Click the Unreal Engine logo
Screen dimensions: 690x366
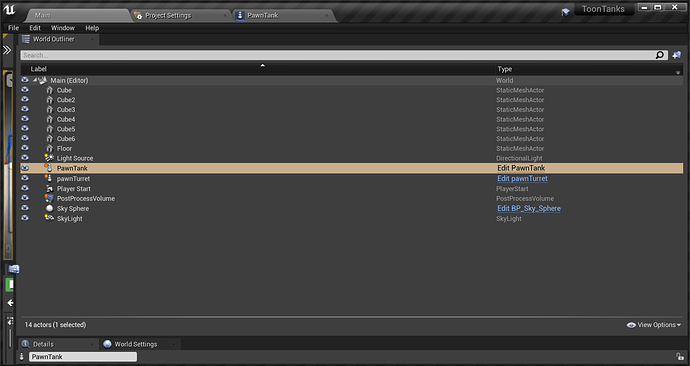(9, 10)
